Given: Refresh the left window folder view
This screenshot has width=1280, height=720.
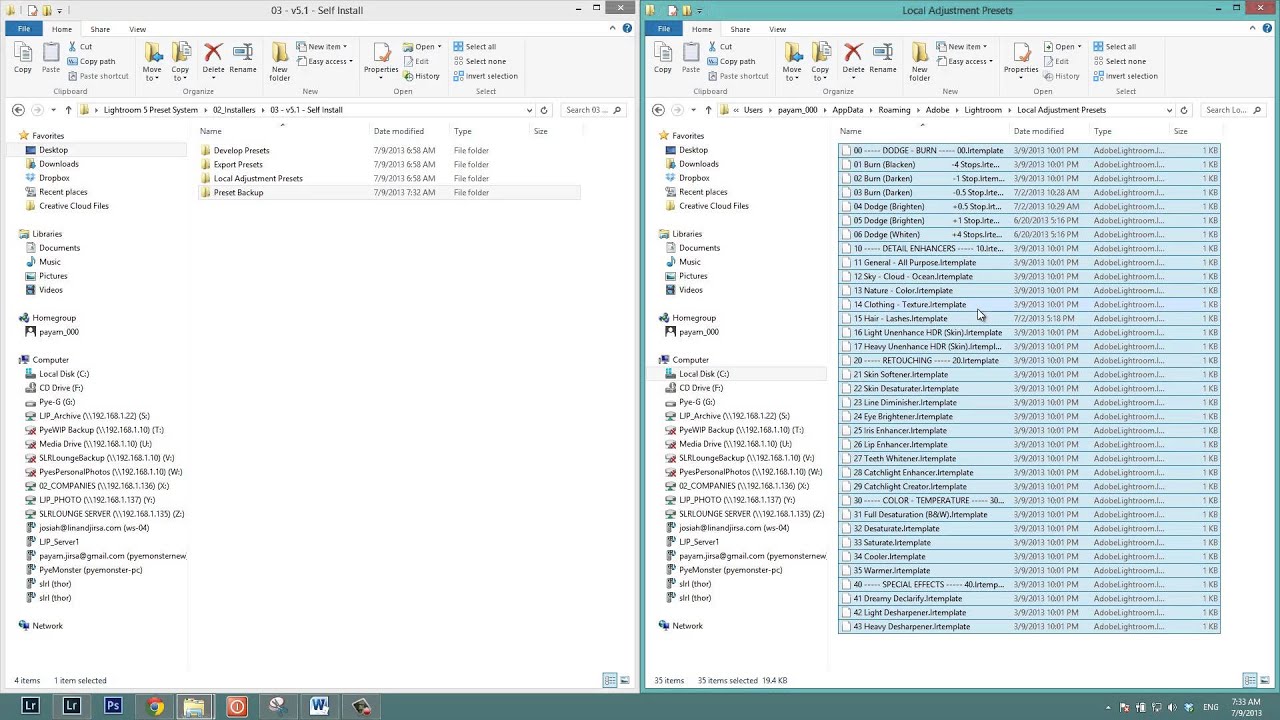Looking at the screenshot, I should click(x=544, y=110).
